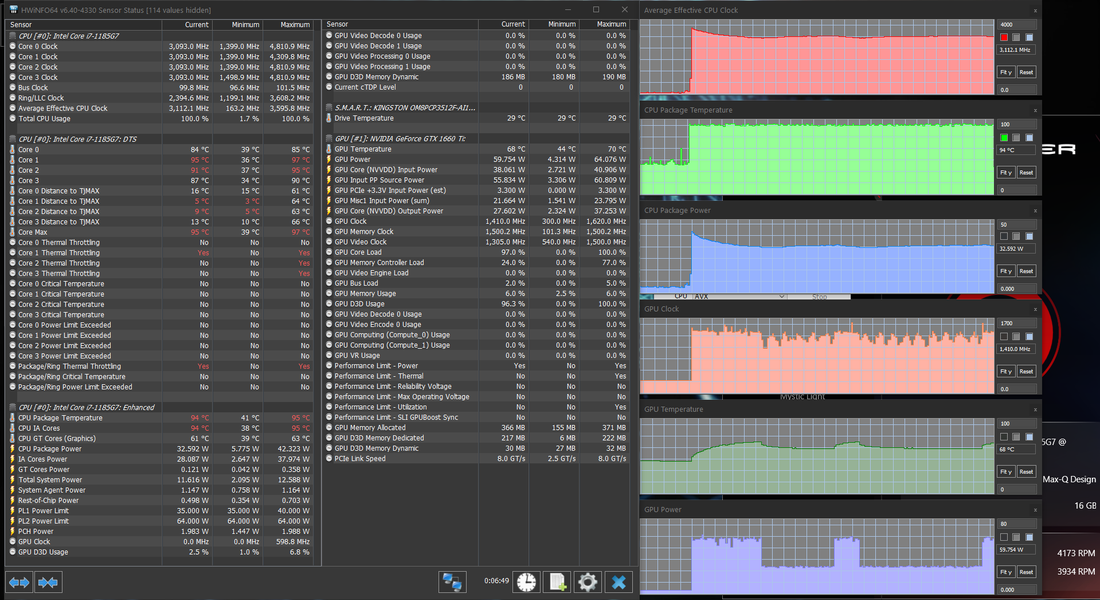
Task: Click the 80 maximum field in GPU Power graph
Action: (1017, 524)
